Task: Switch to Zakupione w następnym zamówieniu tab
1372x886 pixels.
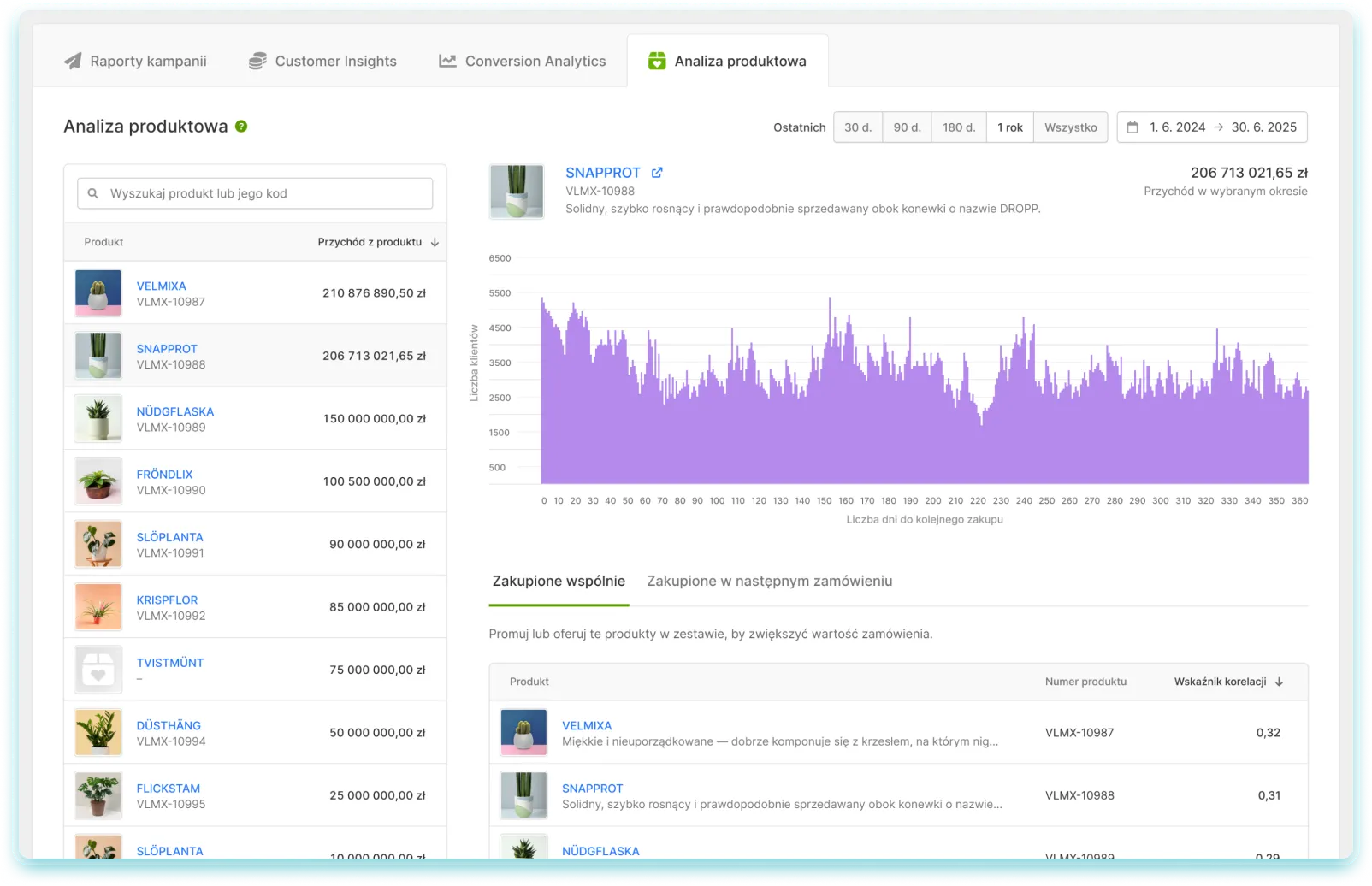Action: pos(767,581)
